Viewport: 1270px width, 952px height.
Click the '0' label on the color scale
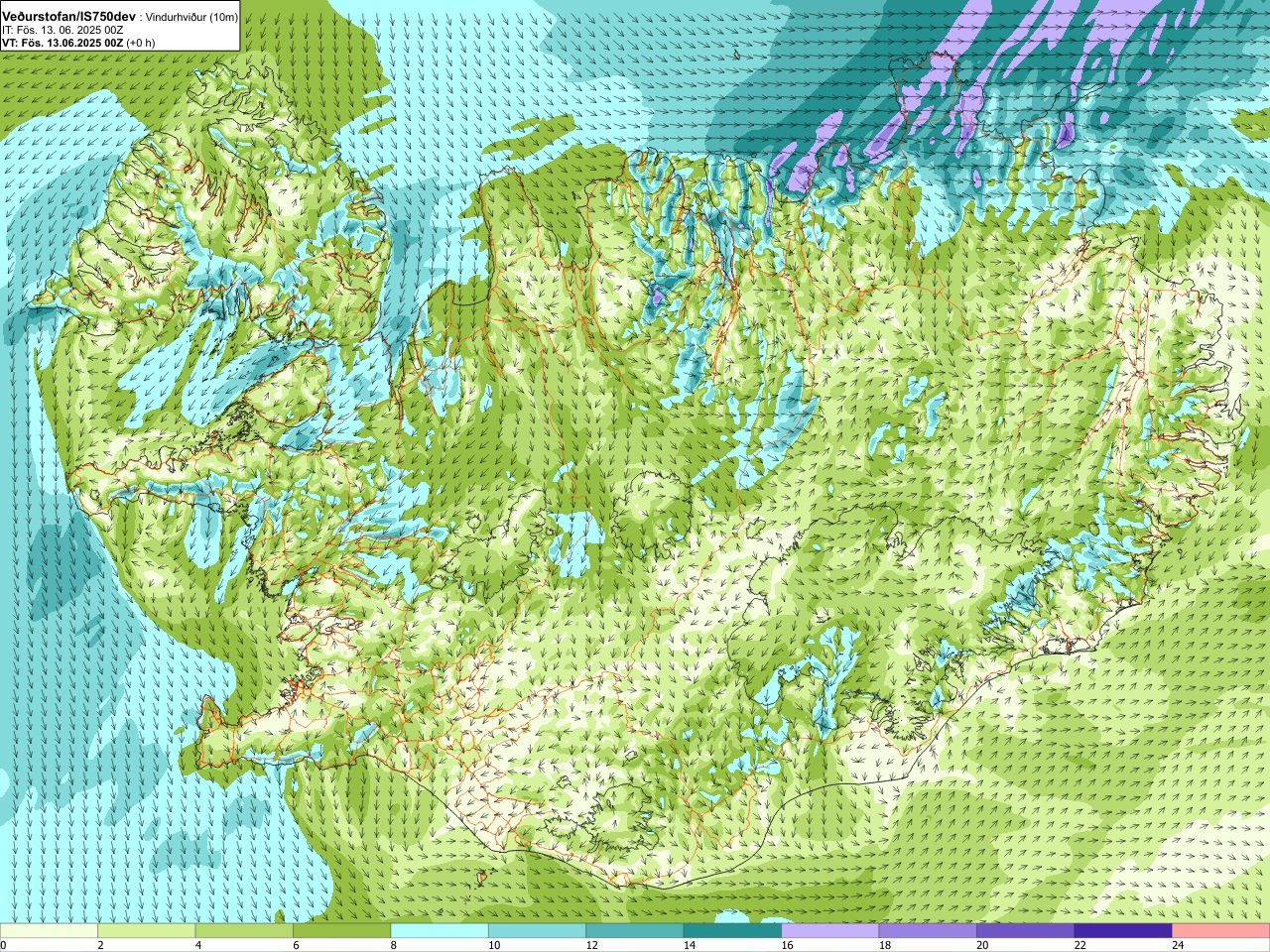[4, 945]
